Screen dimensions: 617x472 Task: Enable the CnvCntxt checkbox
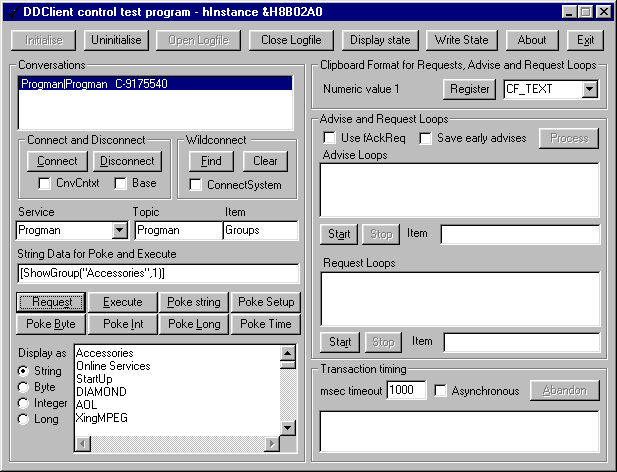[x=45, y=184]
